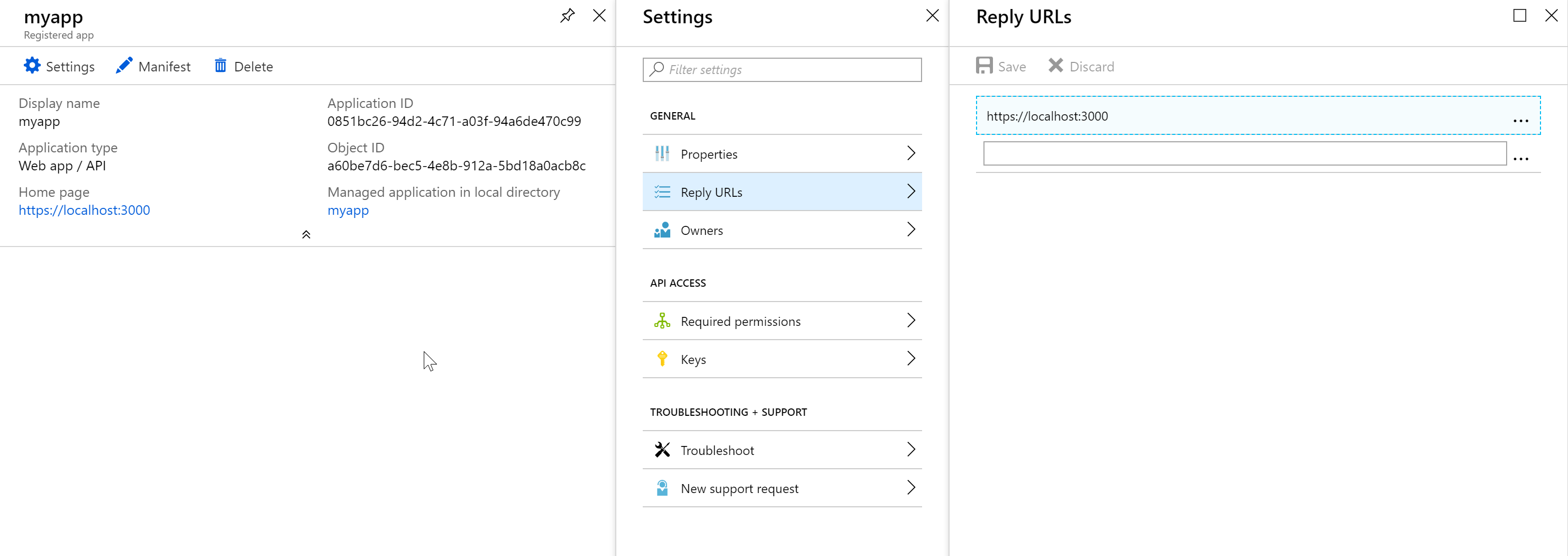This screenshot has height=556, width=1568.
Task: Click the Save button label
Action: pyautogui.click(x=1011, y=66)
